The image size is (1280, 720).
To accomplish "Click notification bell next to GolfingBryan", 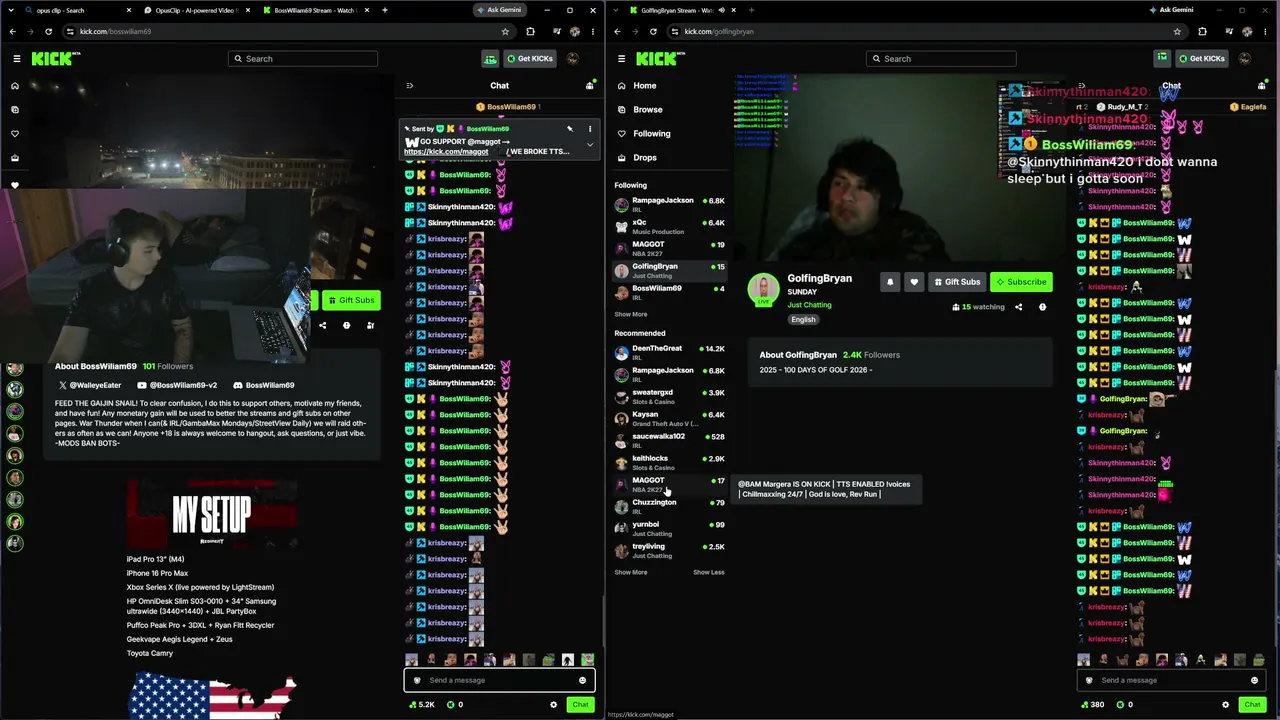I will (890, 282).
